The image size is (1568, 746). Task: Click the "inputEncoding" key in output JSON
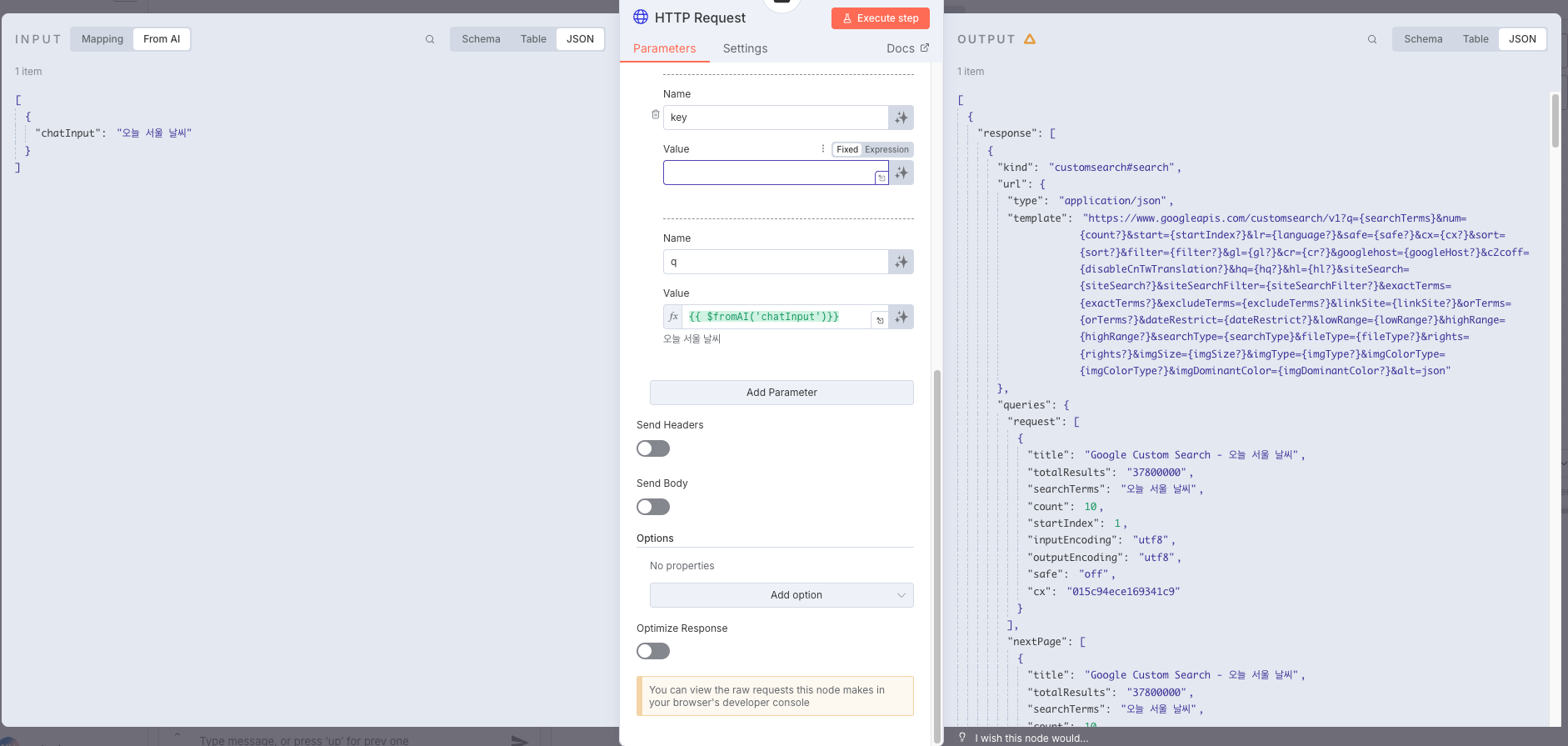pyautogui.click(x=1075, y=540)
